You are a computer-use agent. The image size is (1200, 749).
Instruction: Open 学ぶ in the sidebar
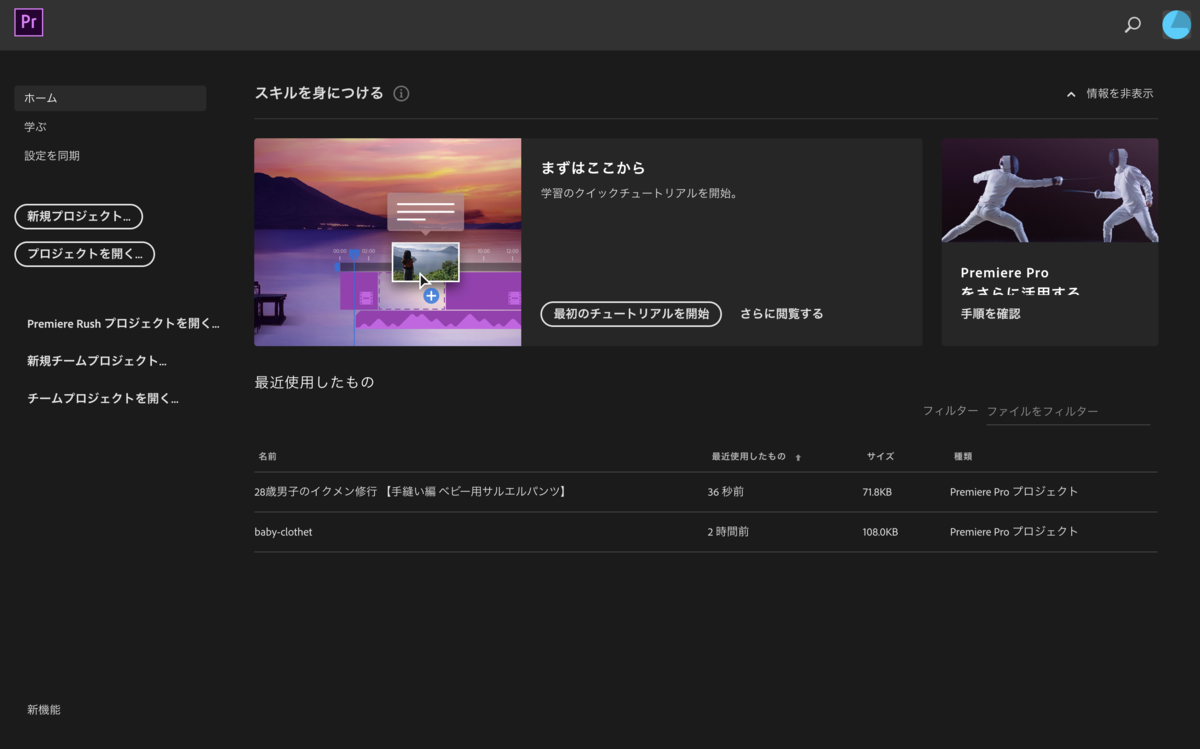pos(35,127)
